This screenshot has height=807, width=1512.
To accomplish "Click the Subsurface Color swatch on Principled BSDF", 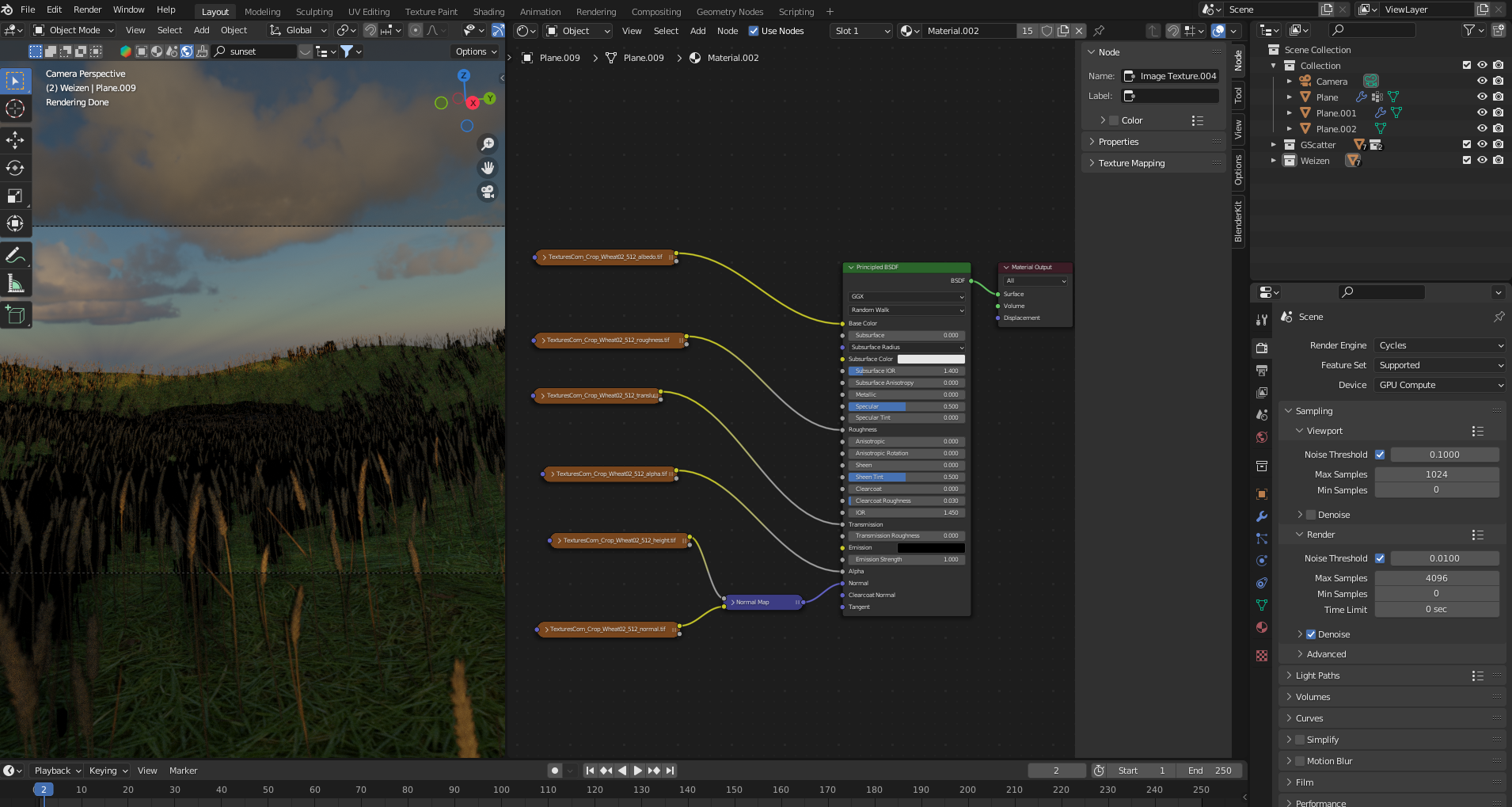I will tap(933, 359).
